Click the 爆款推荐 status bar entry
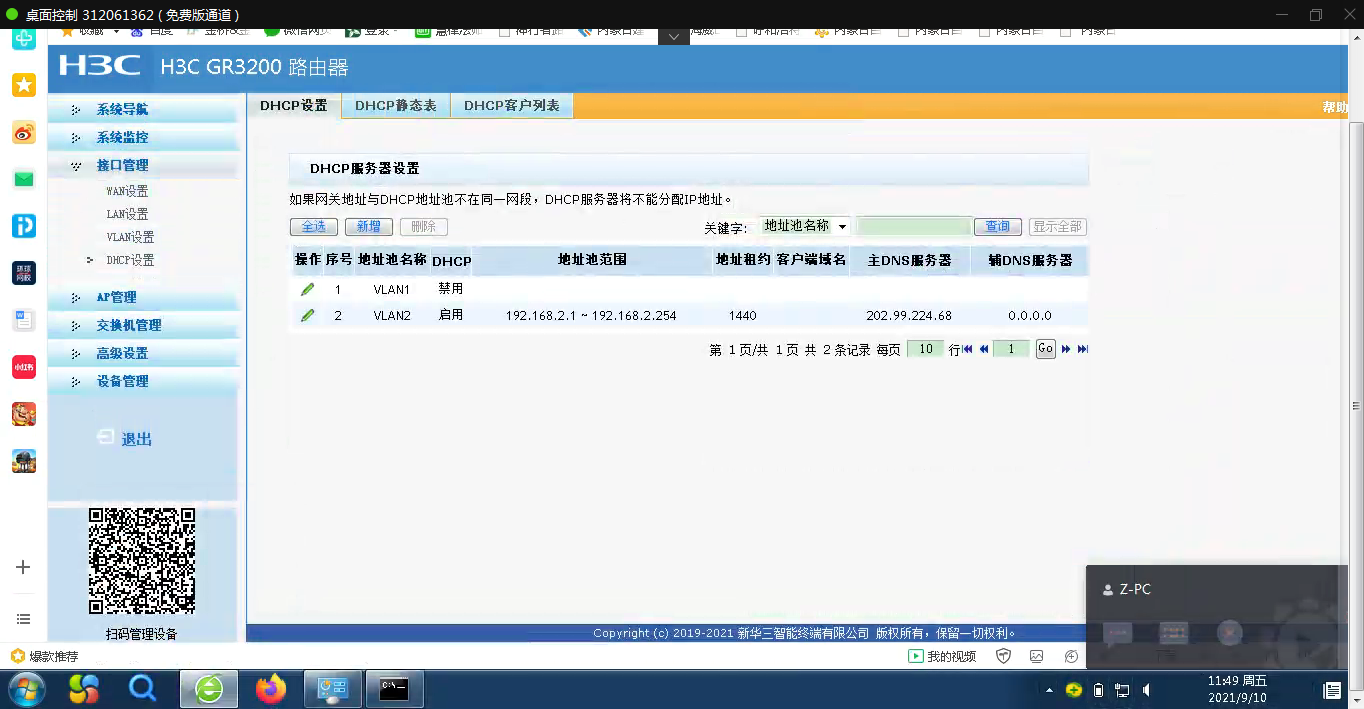Screen dimensions: 1364x709 click(43, 657)
